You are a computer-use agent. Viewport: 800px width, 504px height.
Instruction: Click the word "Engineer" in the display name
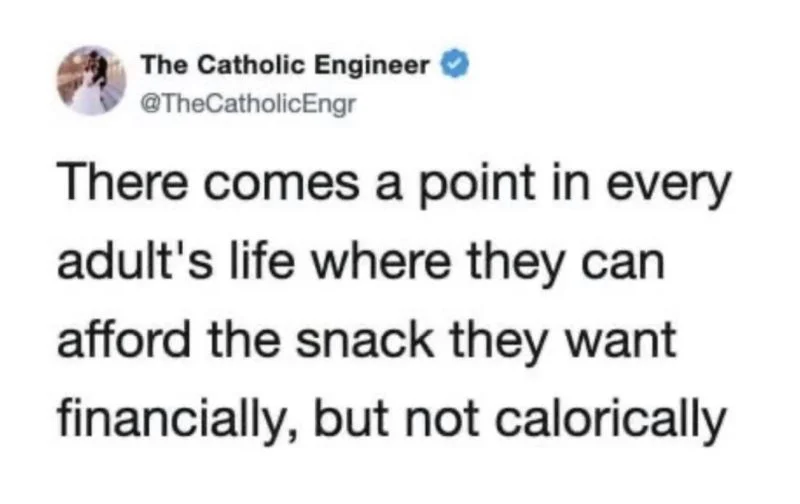[x=371, y=66]
